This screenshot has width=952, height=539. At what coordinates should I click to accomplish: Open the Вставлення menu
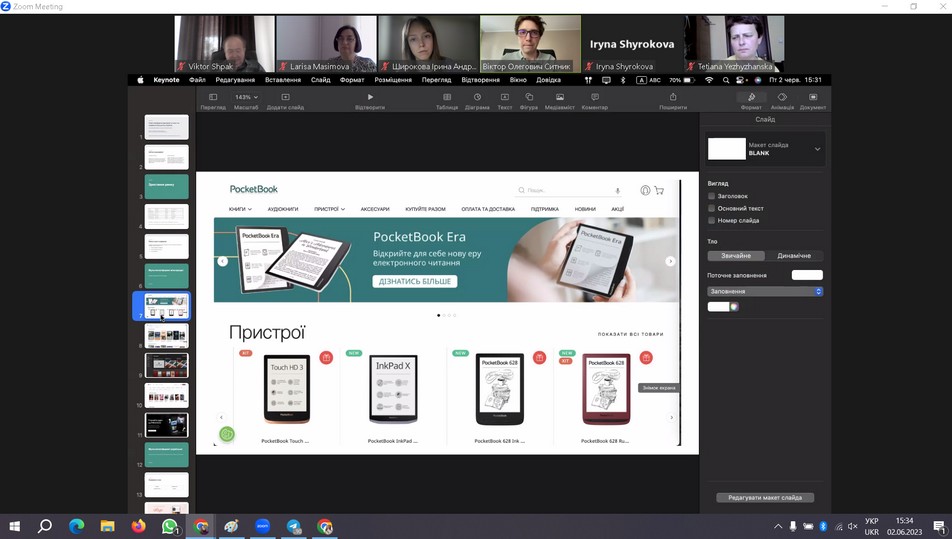[x=283, y=80]
